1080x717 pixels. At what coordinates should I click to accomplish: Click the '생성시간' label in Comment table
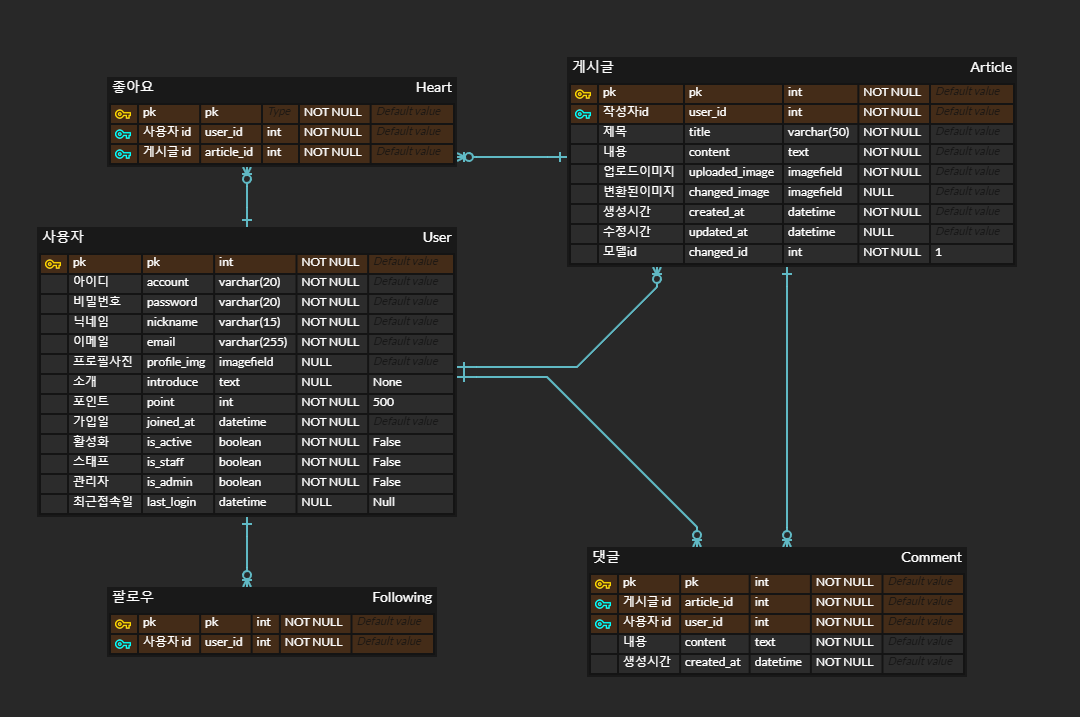[x=648, y=663]
